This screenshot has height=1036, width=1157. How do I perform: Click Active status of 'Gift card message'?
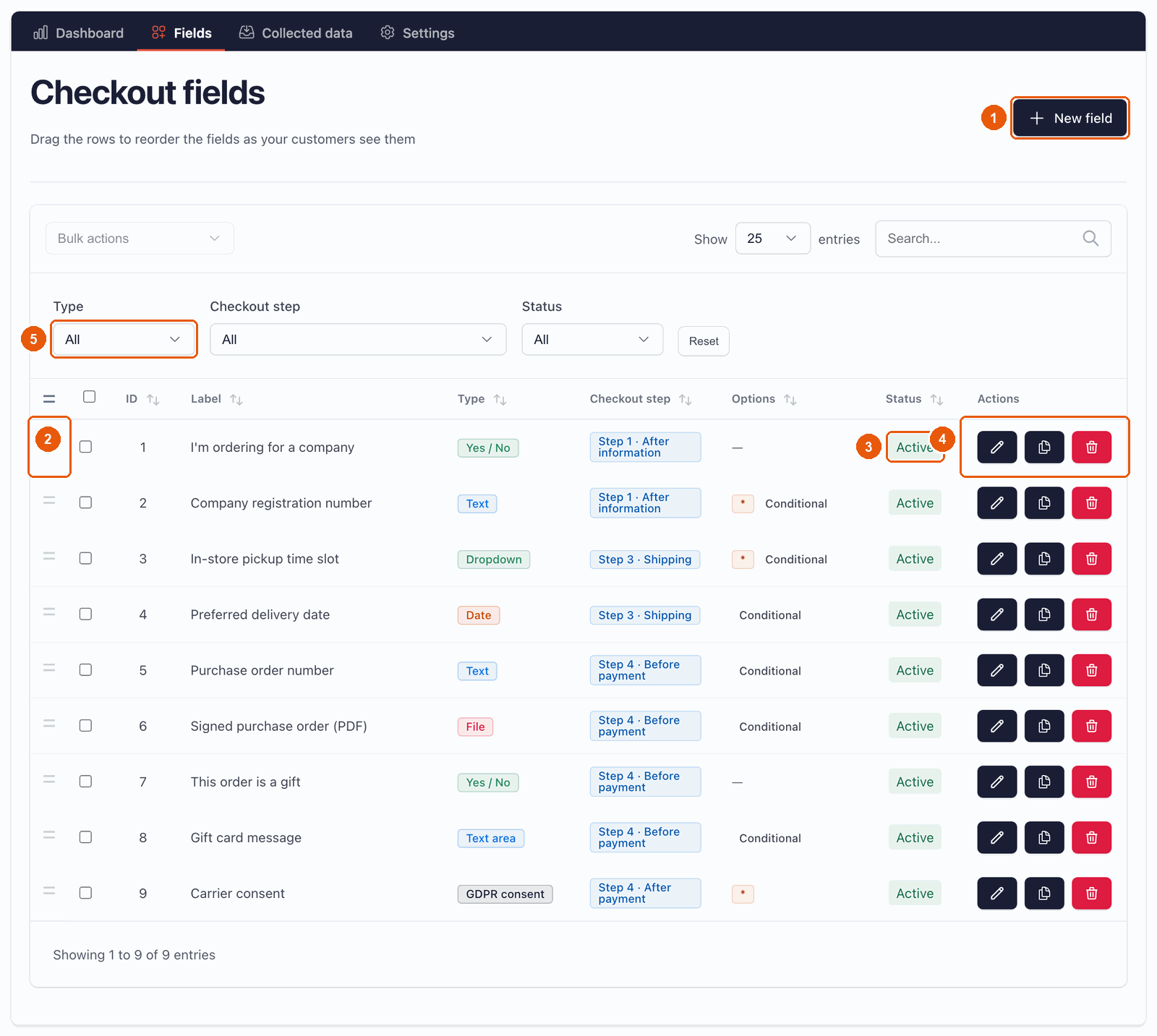[x=915, y=837]
